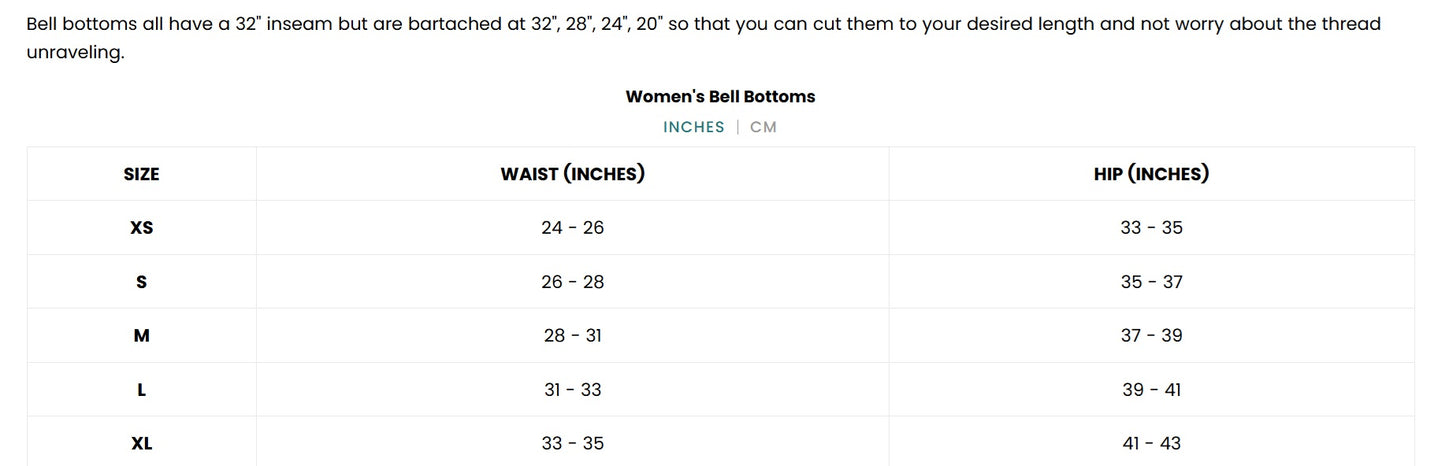Click the 39 - 41 hip cell
Viewport: 1445px width, 466px height.
tap(1151, 390)
